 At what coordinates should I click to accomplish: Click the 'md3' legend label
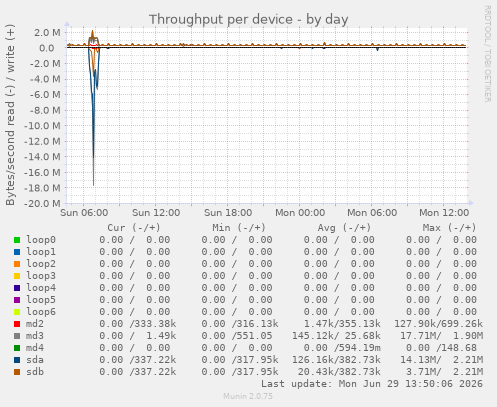(x=35, y=336)
